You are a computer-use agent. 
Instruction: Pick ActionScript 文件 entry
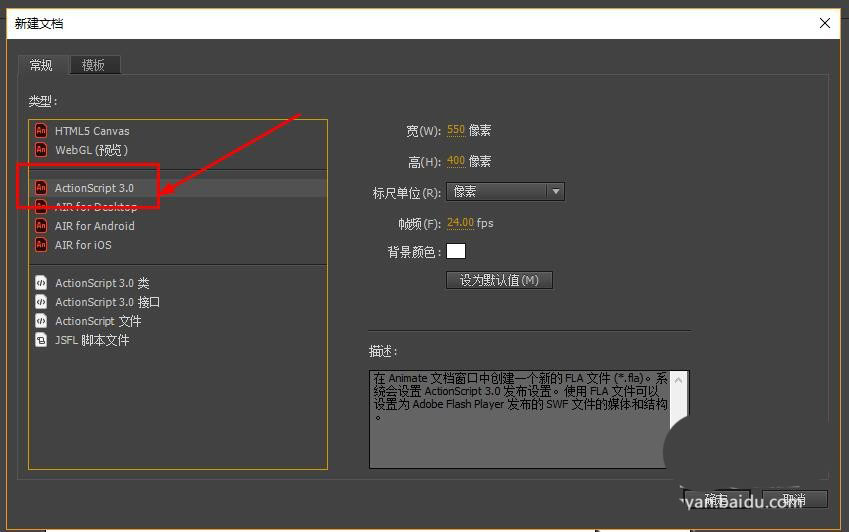click(x=178, y=321)
